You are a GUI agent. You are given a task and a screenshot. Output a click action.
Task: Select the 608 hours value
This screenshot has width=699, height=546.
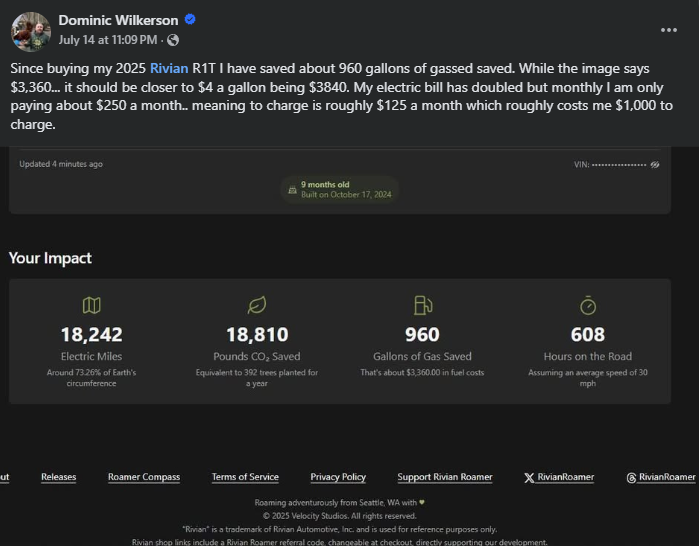click(x=588, y=335)
